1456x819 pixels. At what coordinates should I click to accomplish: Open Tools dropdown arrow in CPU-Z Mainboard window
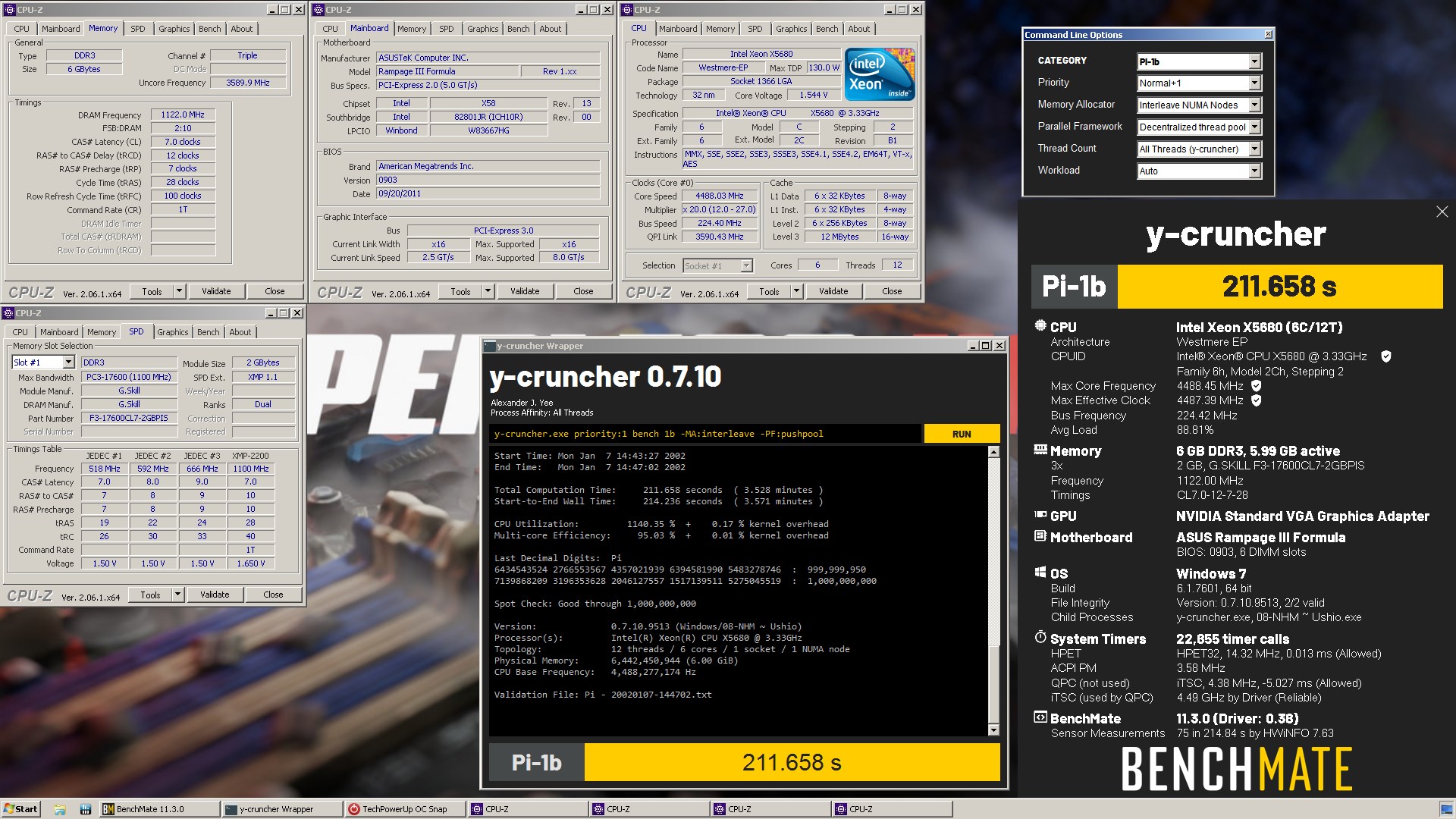[x=488, y=291]
